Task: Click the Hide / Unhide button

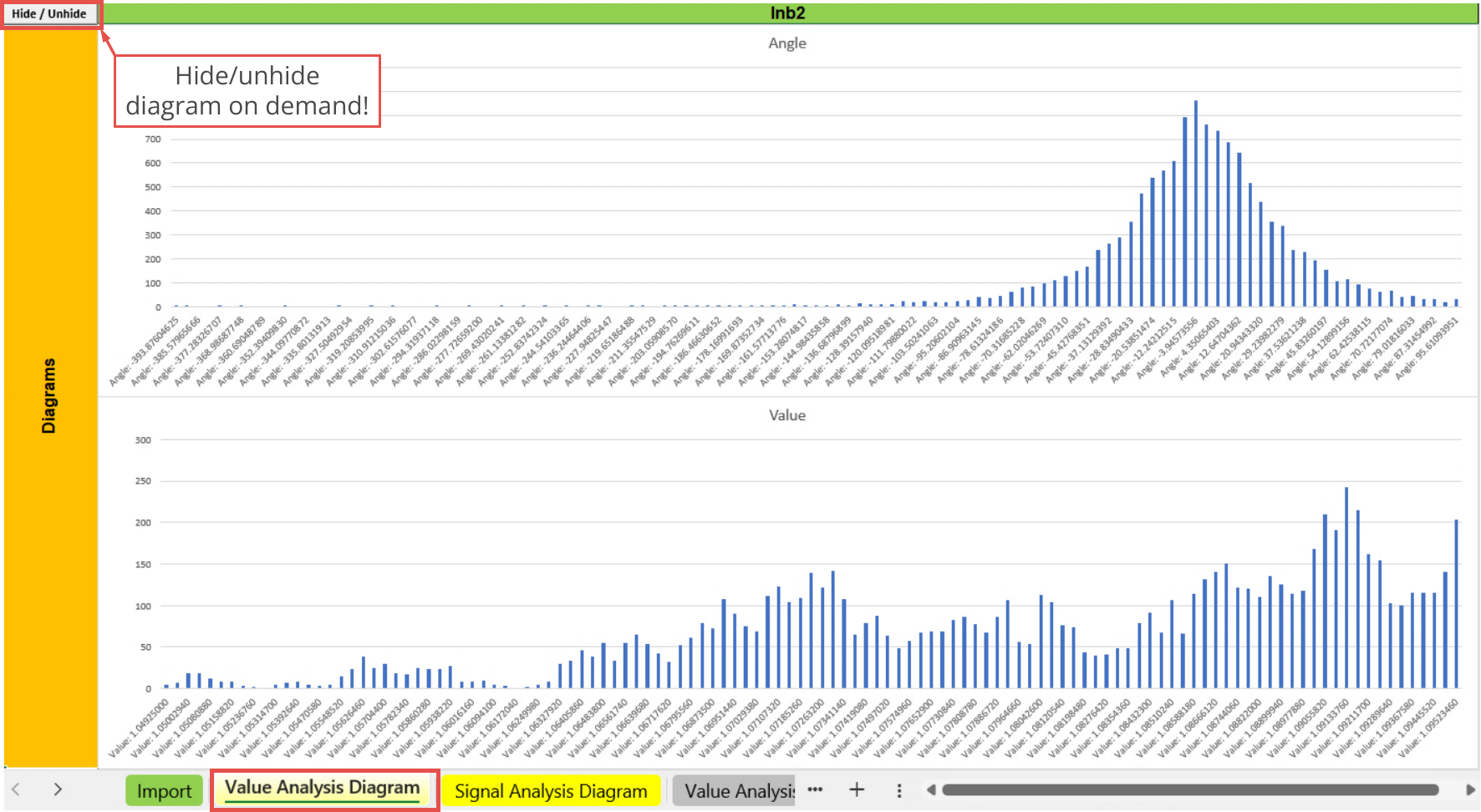Action: point(49,13)
